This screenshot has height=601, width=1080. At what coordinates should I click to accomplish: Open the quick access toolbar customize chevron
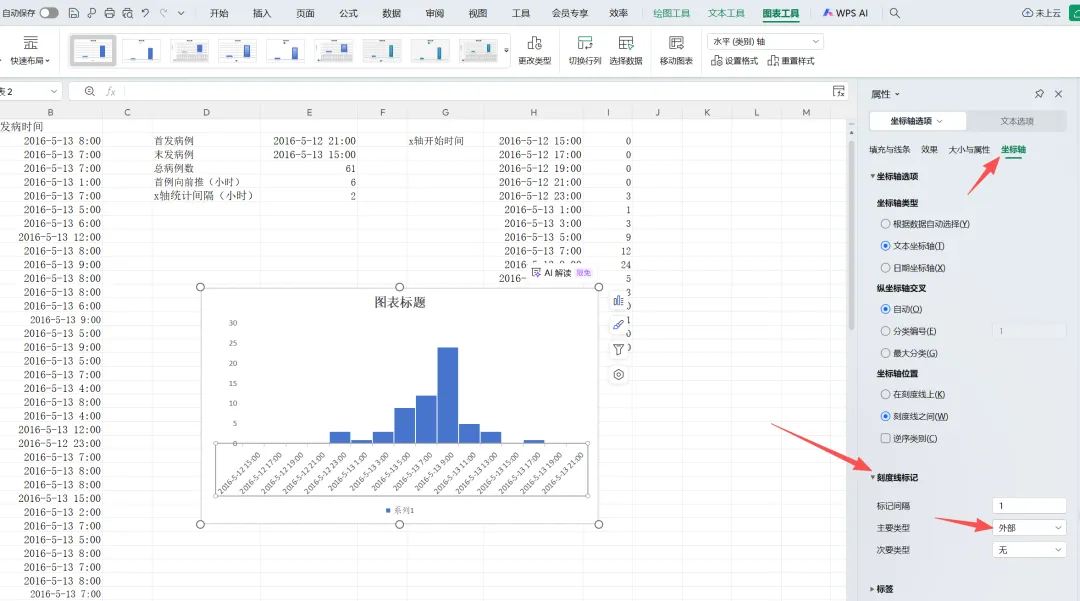pyautogui.click(x=181, y=13)
